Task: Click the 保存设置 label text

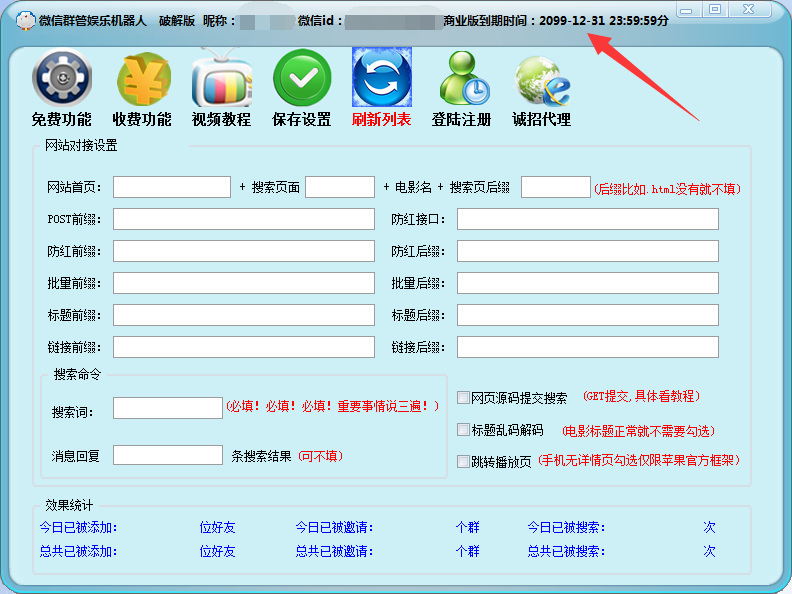Action: (302, 120)
